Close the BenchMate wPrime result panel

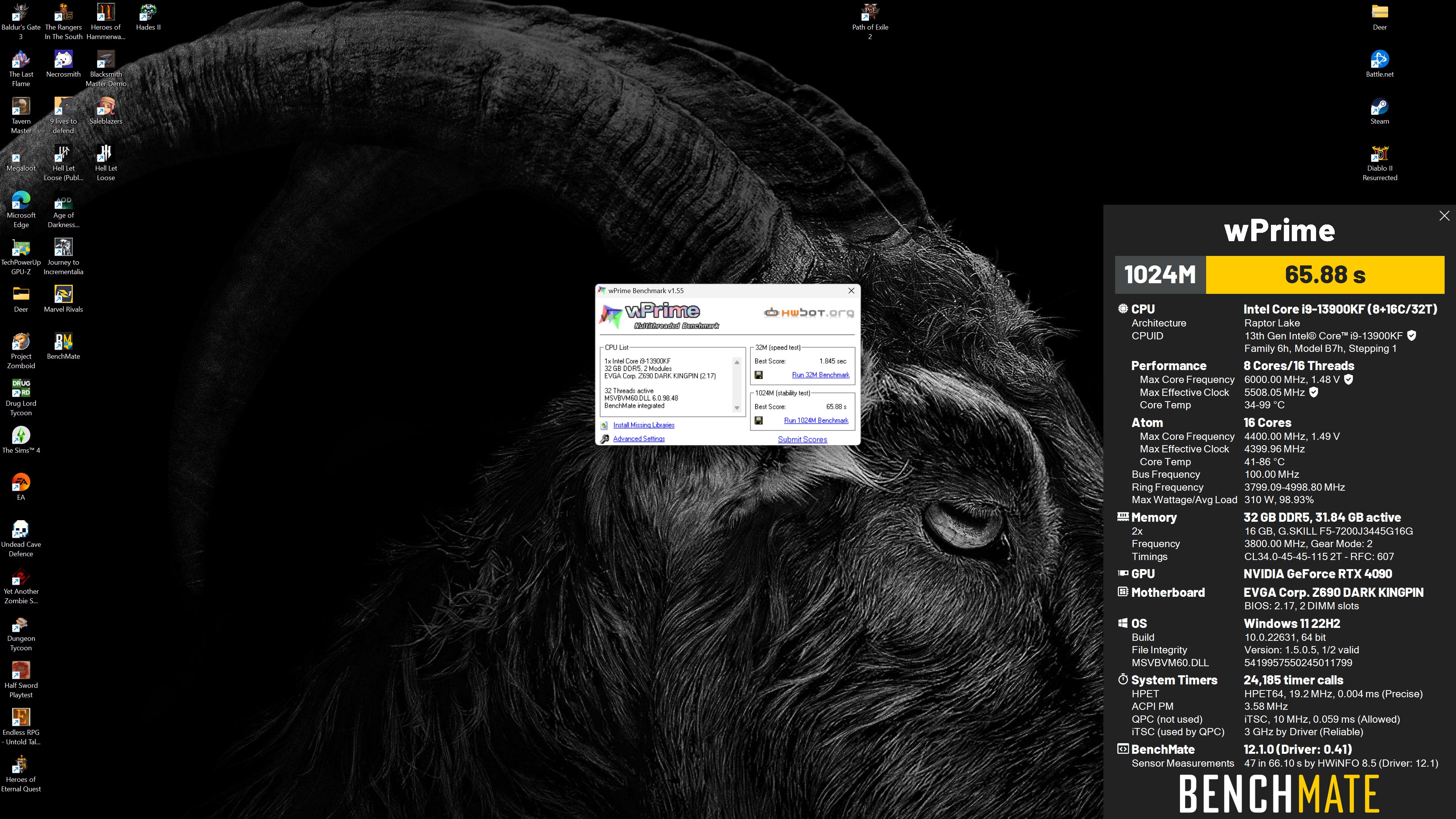click(1444, 215)
